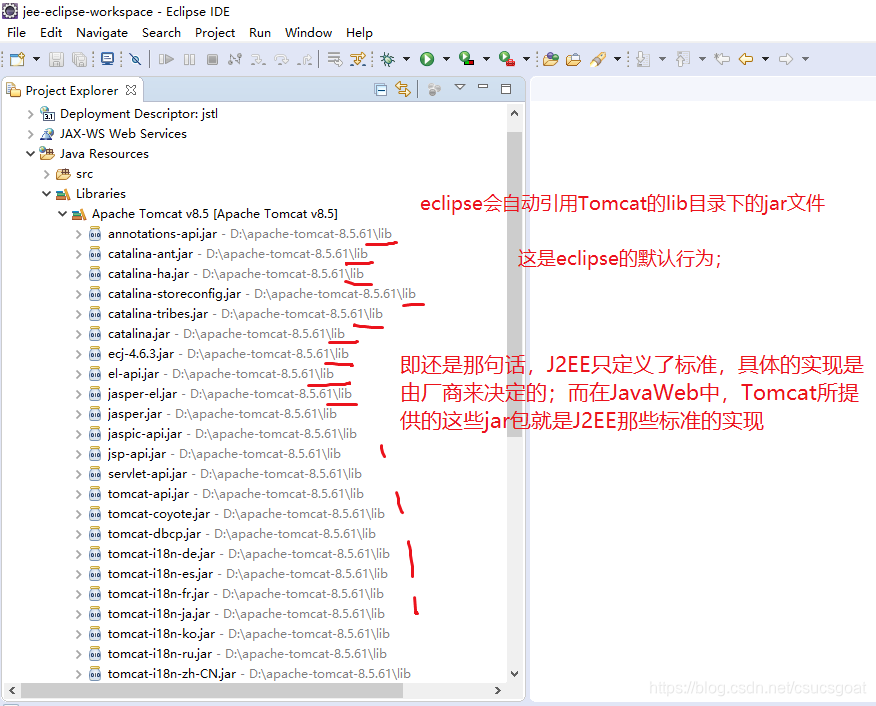Toggle Skip All Breakpoints icon

135,59
